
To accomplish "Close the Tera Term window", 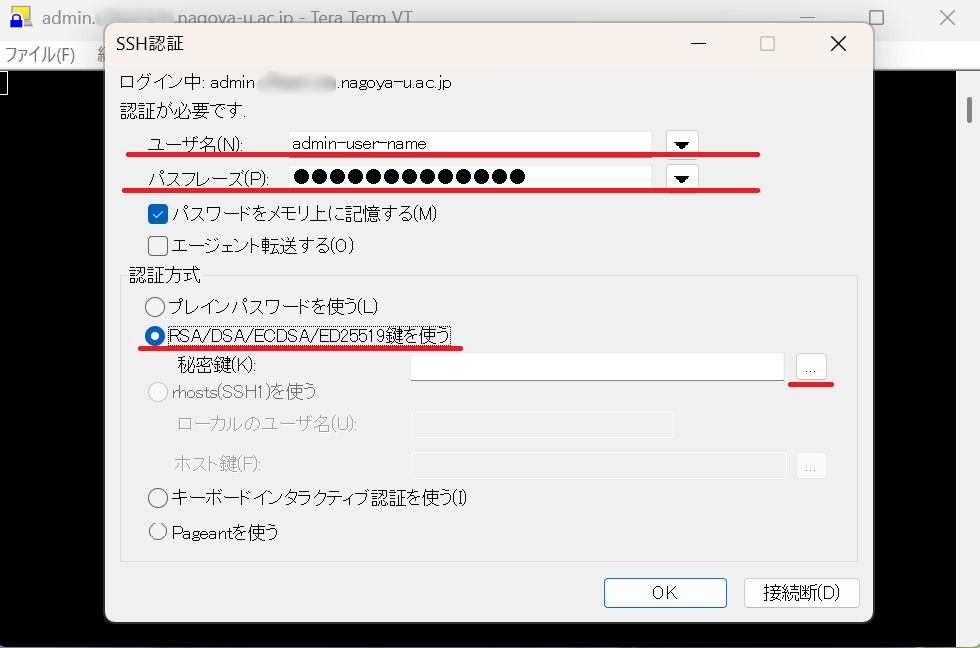I will [948, 17].
